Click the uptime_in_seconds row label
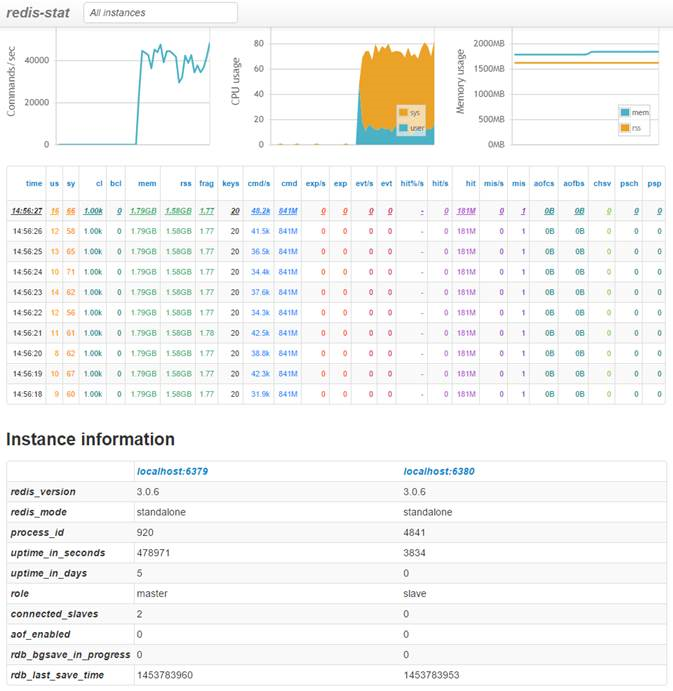Image resolution: width=673 pixels, height=691 pixels. click(x=58, y=553)
